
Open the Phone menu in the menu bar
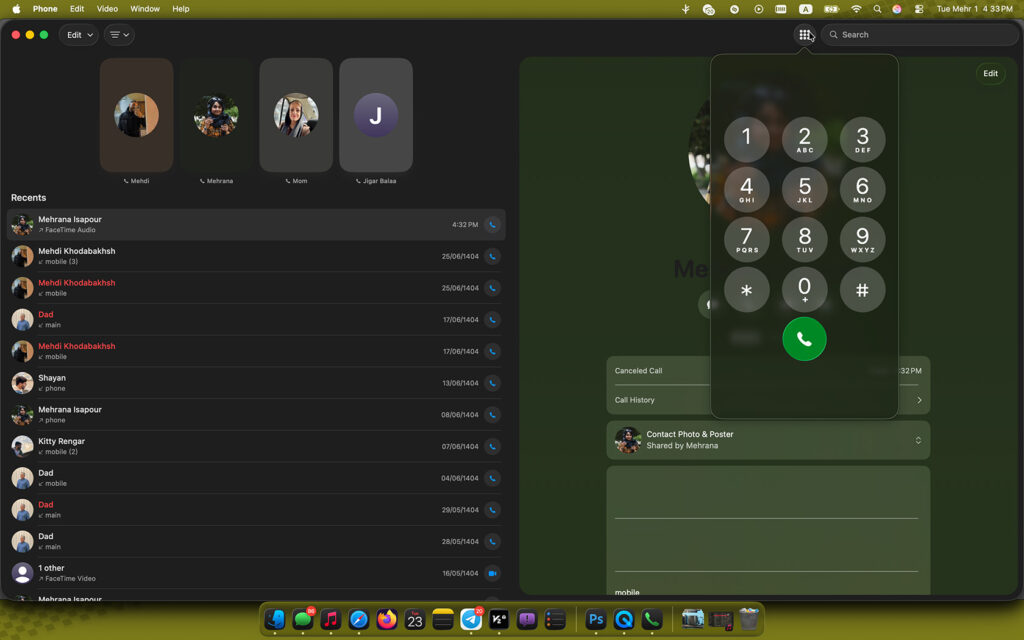pyautogui.click(x=45, y=9)
